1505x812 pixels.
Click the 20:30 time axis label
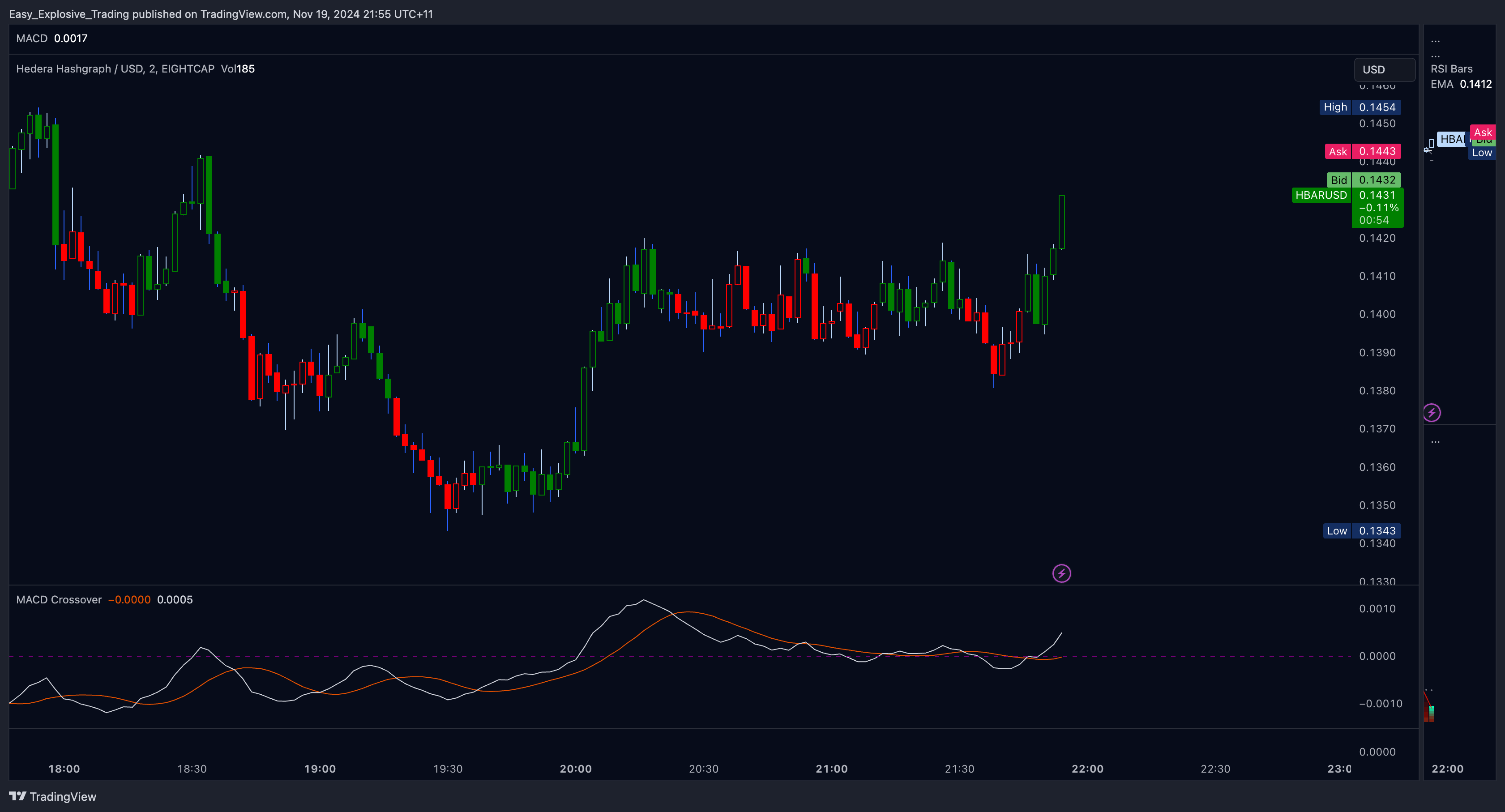tap(704, 769)
